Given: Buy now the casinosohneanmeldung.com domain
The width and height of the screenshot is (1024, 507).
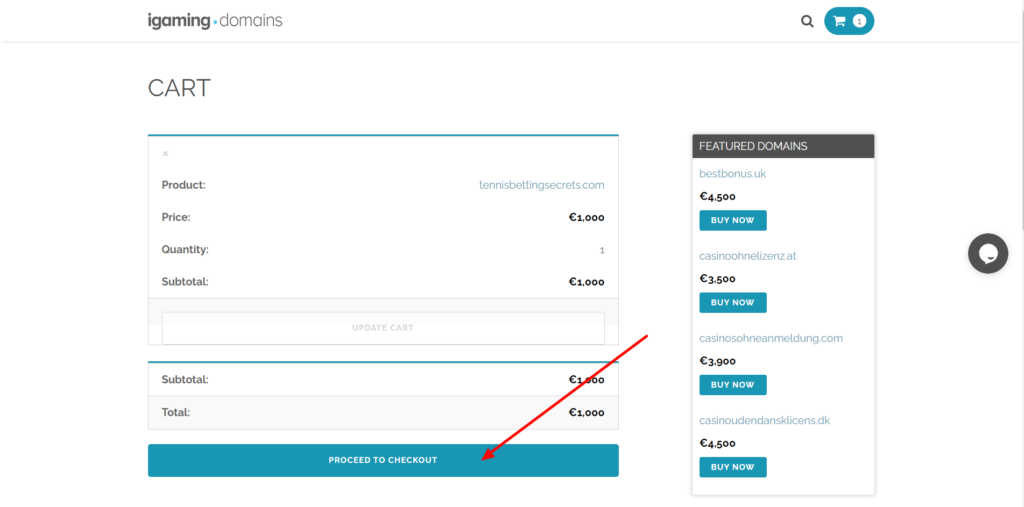Looking at the screenshot, I should pyautogui.click(x=732, y=384).
